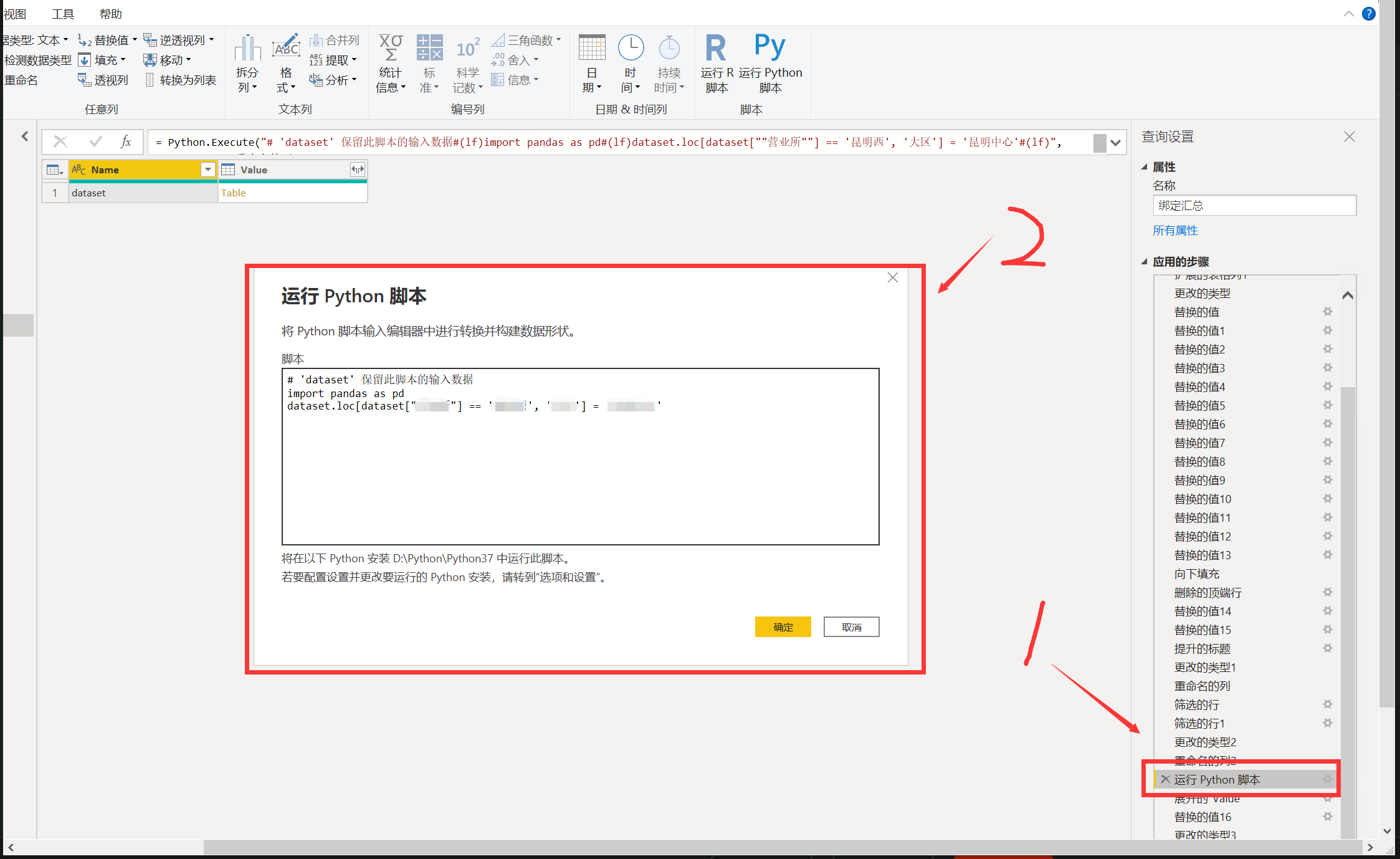This screenshot has width=1400, height=859.
Task: Collapse the 属性 properties section
Action: tap(1145, 167)
